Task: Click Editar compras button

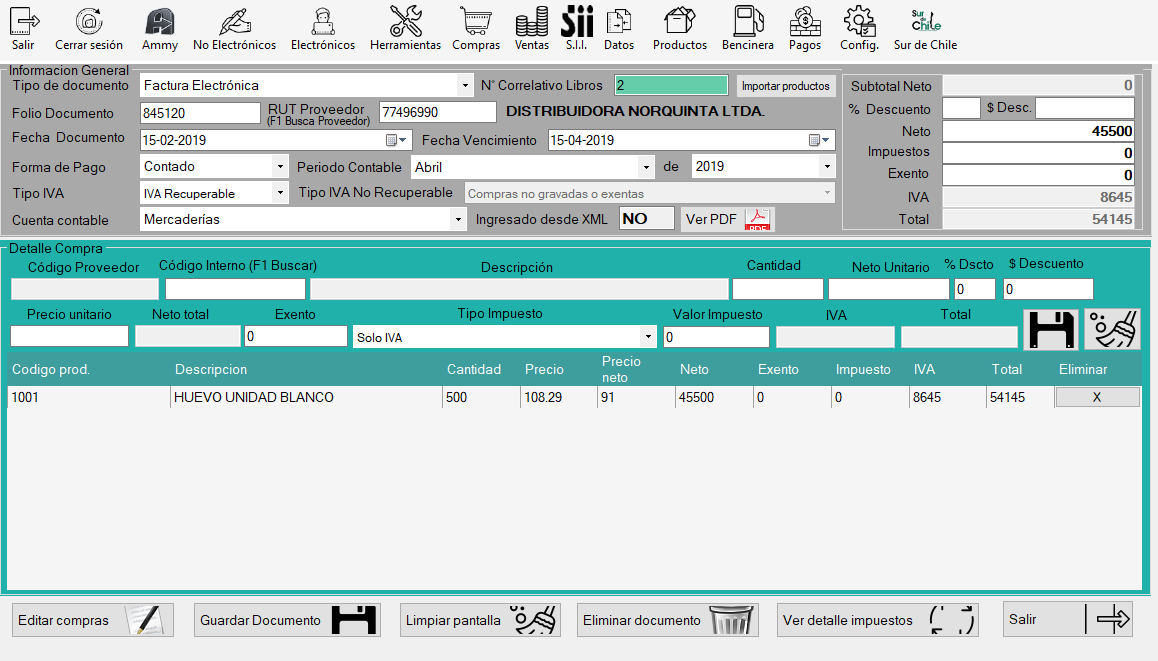Action: point(93,620)
